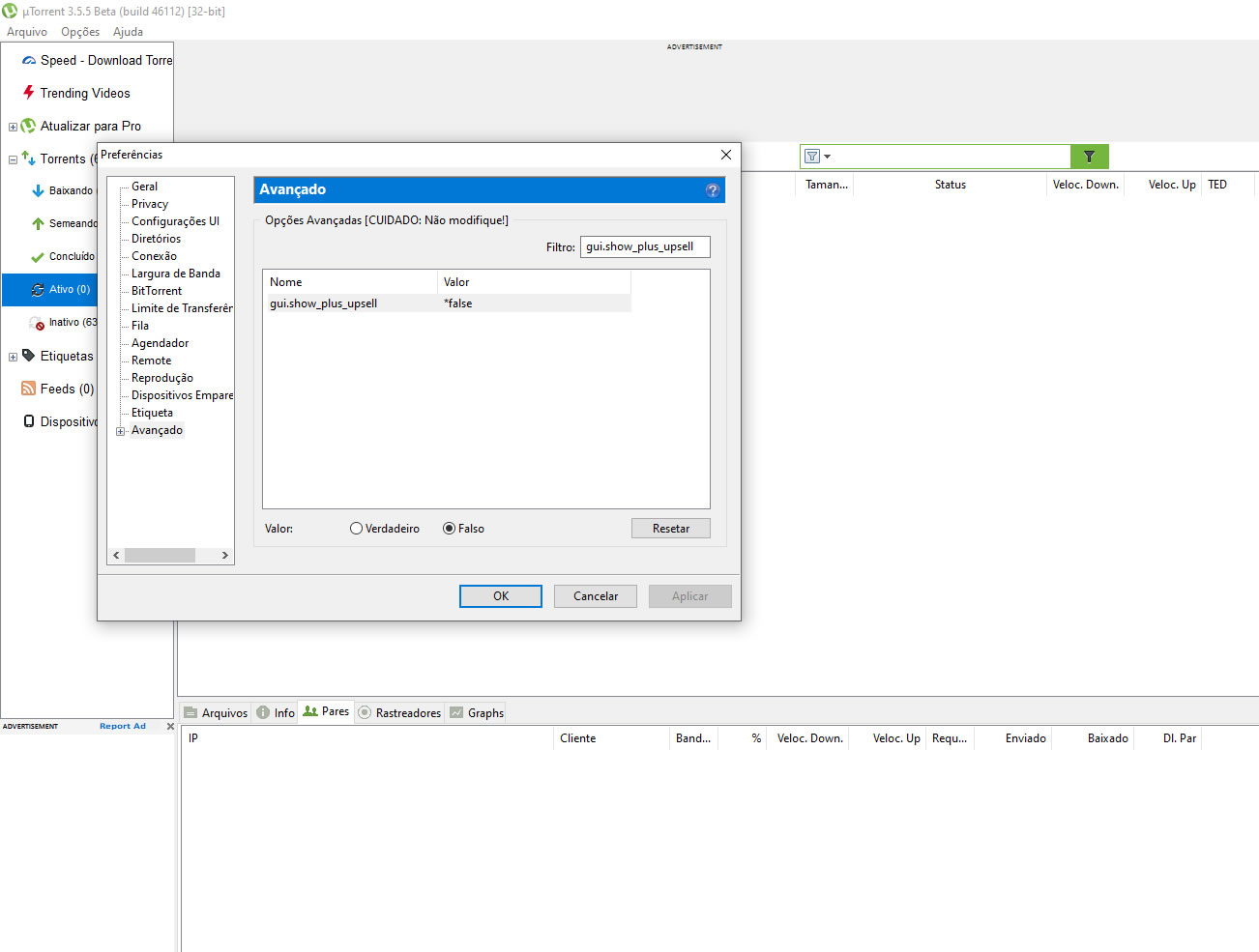
Task: Open the Opções menu
Action: click(80, 32)
